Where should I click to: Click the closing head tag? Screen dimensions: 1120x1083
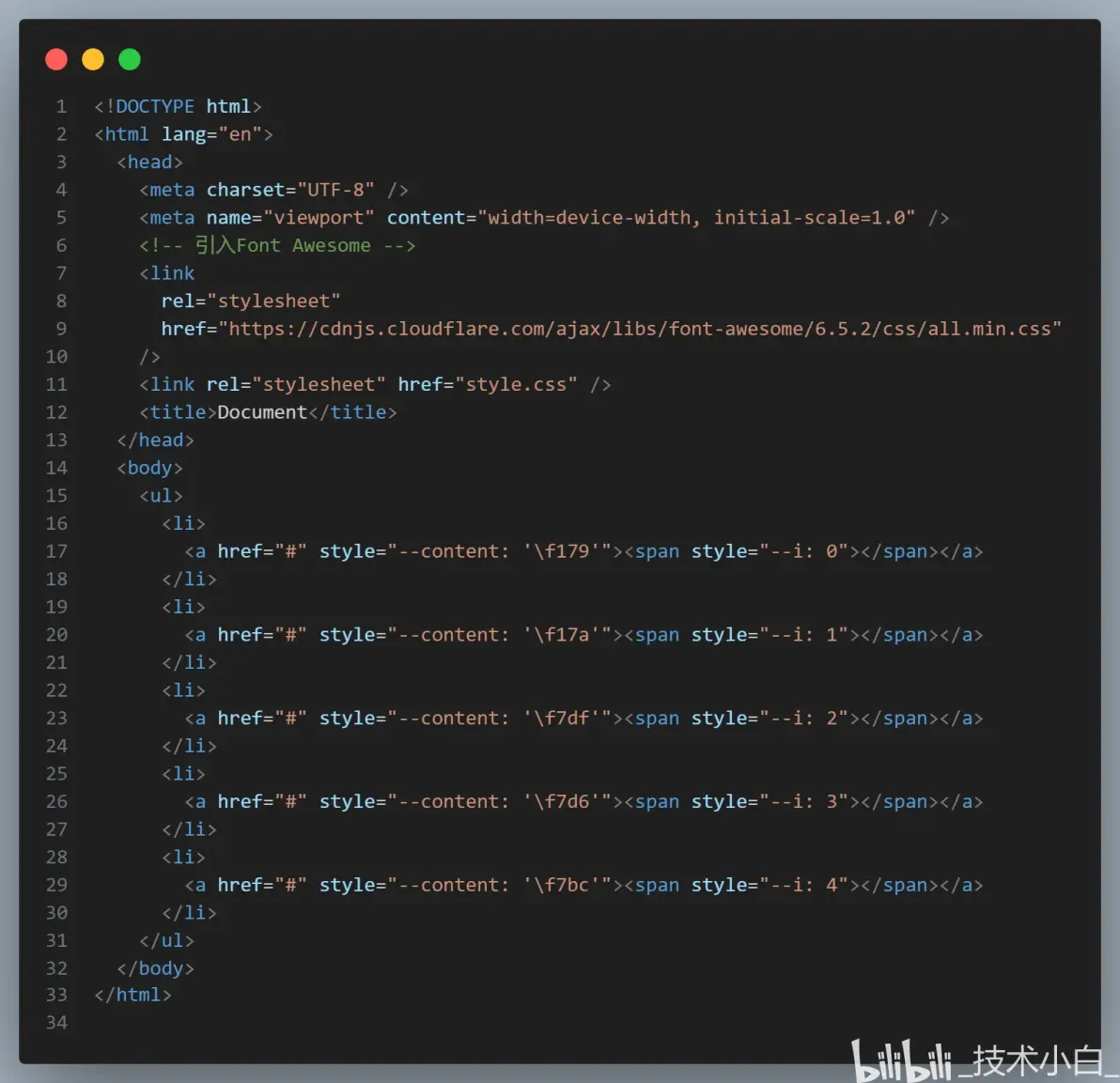click(x=156, y=441)
